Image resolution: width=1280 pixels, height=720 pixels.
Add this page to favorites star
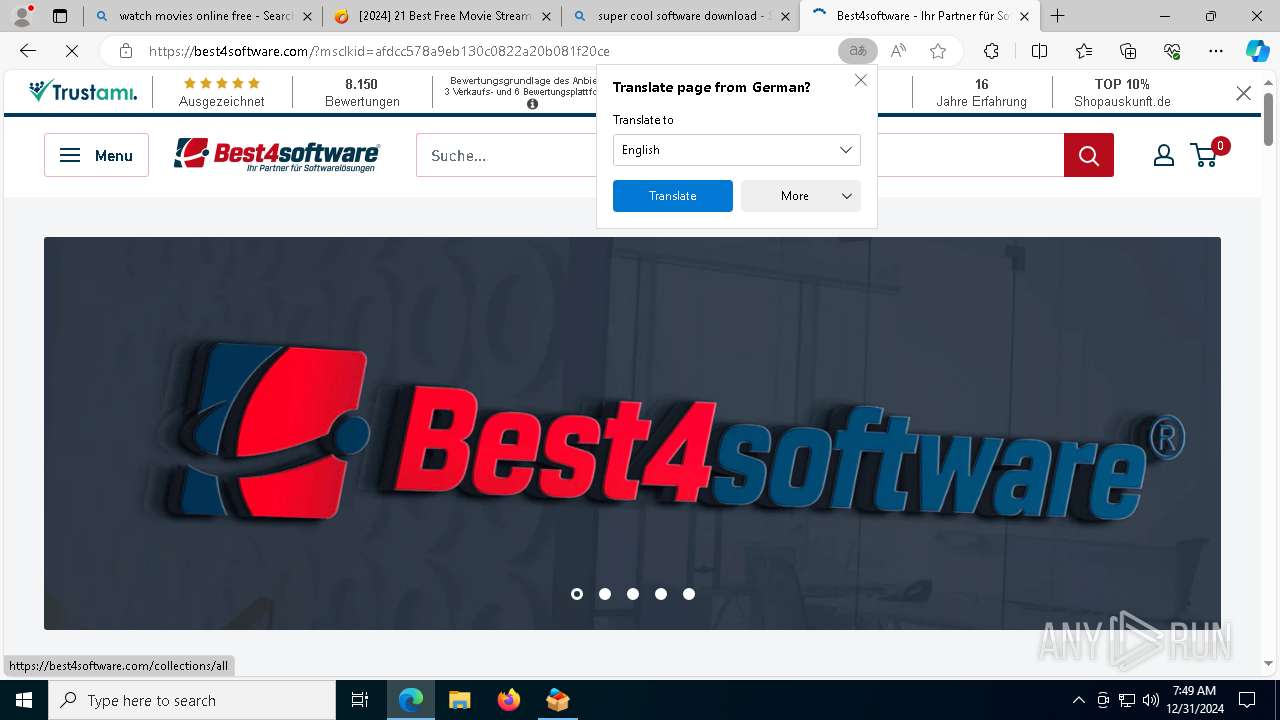tap(937, 51)
